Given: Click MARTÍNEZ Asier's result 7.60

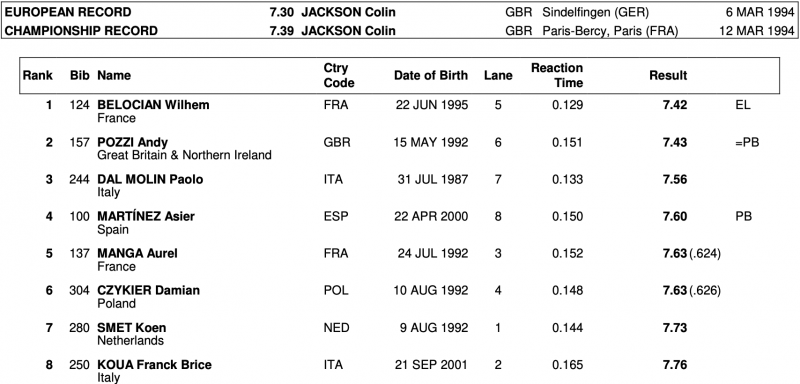Looking at the screenshot, I should click(674, 217).
